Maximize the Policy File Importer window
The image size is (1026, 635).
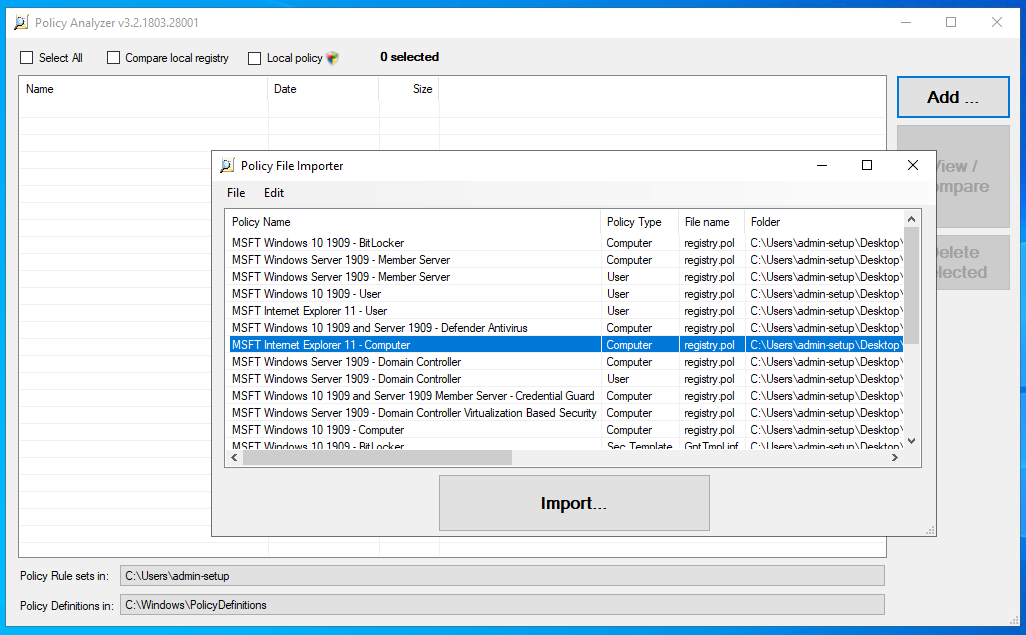(867, 166)
